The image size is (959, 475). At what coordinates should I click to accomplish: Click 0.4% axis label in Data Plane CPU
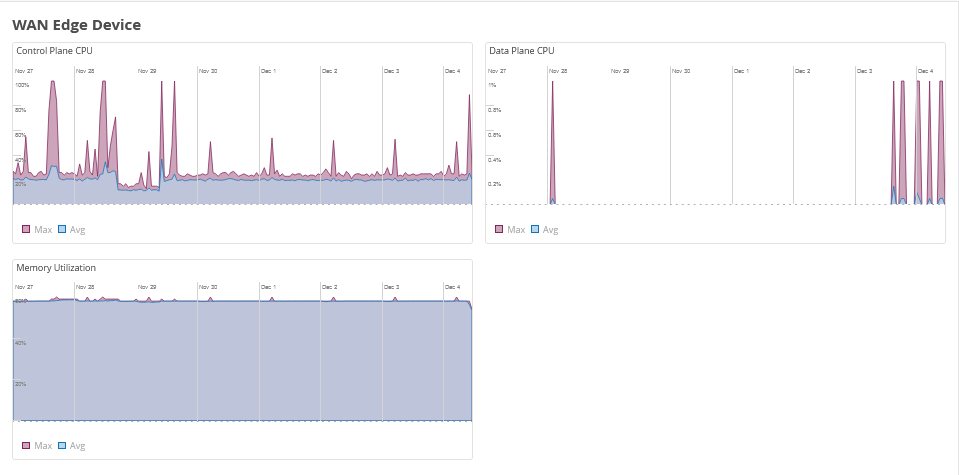pos(495,160)
